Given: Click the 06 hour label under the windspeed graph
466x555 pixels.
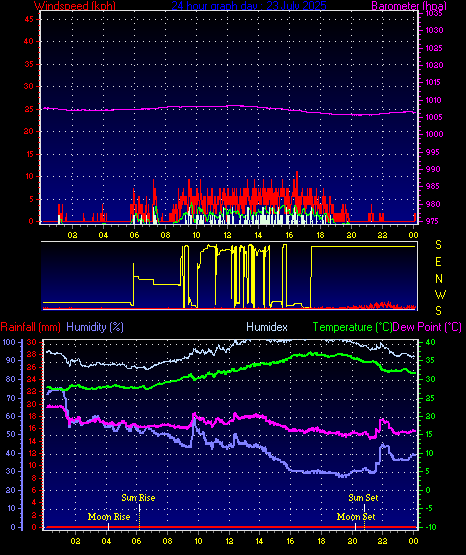Looking at the screenshot, I should point(134,235).
